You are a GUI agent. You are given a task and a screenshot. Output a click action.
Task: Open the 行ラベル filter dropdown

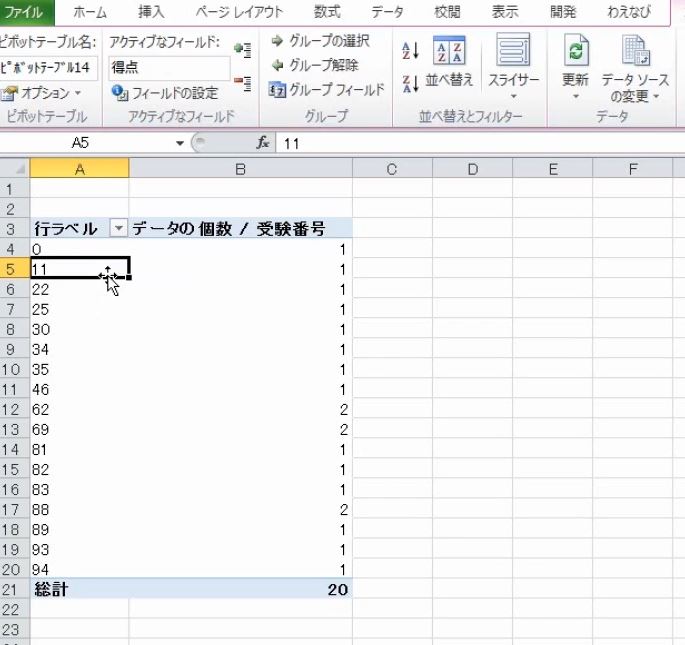point(118,228)
